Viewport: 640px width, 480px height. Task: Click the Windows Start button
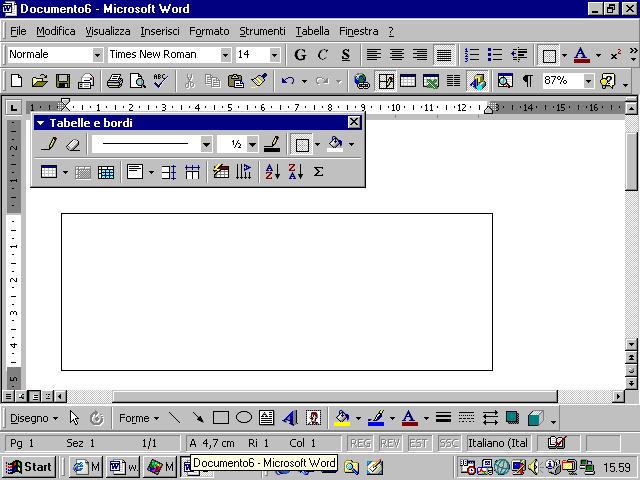coord(28,467)
